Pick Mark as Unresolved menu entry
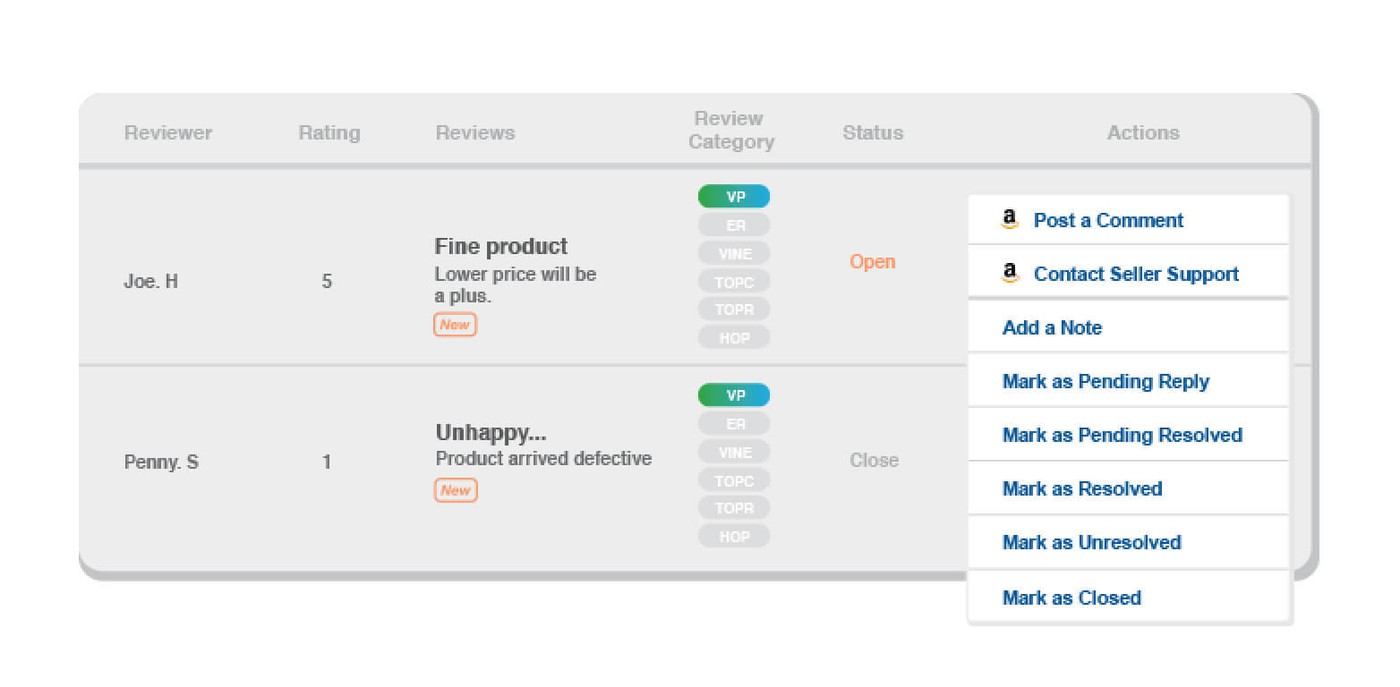The width and height of the screenshot is (1400, 687). click(x=1091, y=543)
